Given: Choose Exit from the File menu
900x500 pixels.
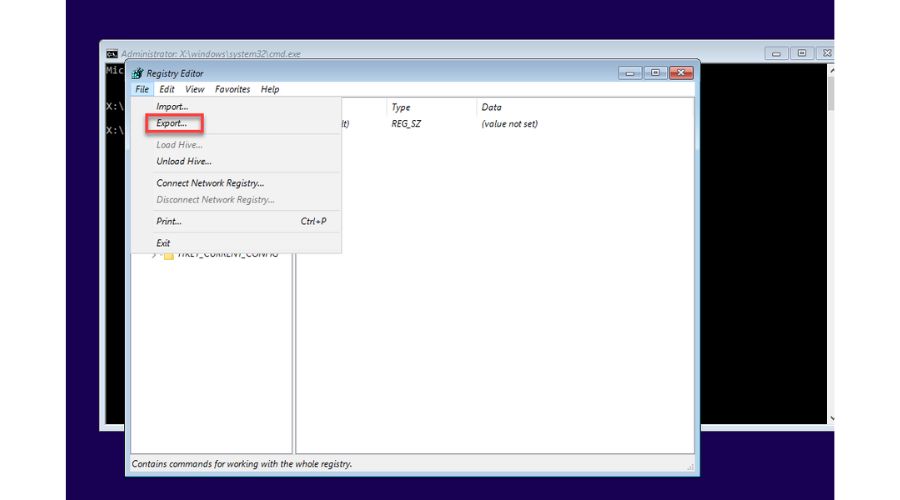Looking at the screenshot, I should point(236,243).
